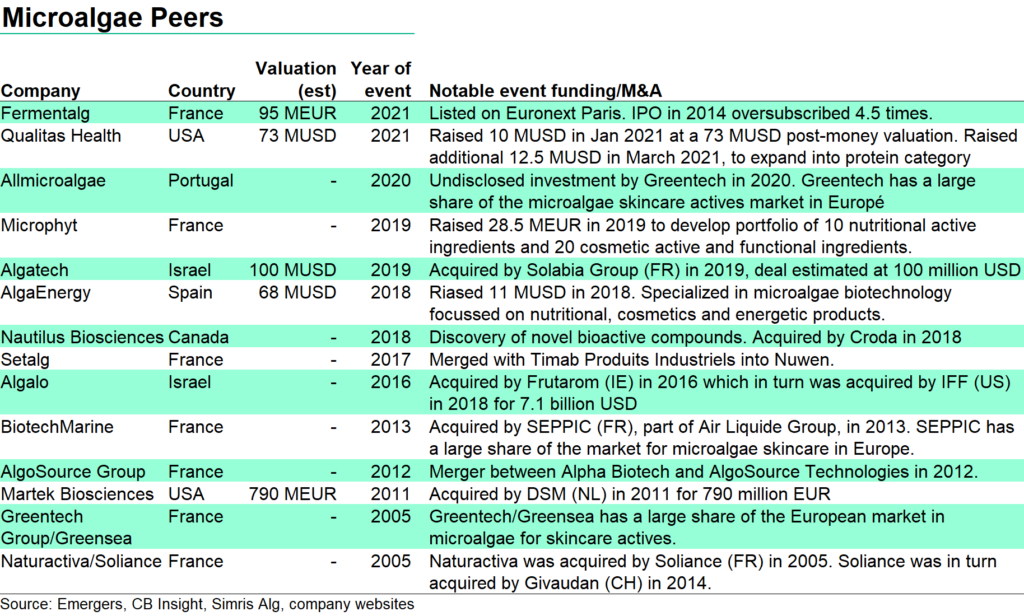Click year 2013 in the BiotechMarine row
This screenshot has height=616, width=1024.
tap(391, 427)
